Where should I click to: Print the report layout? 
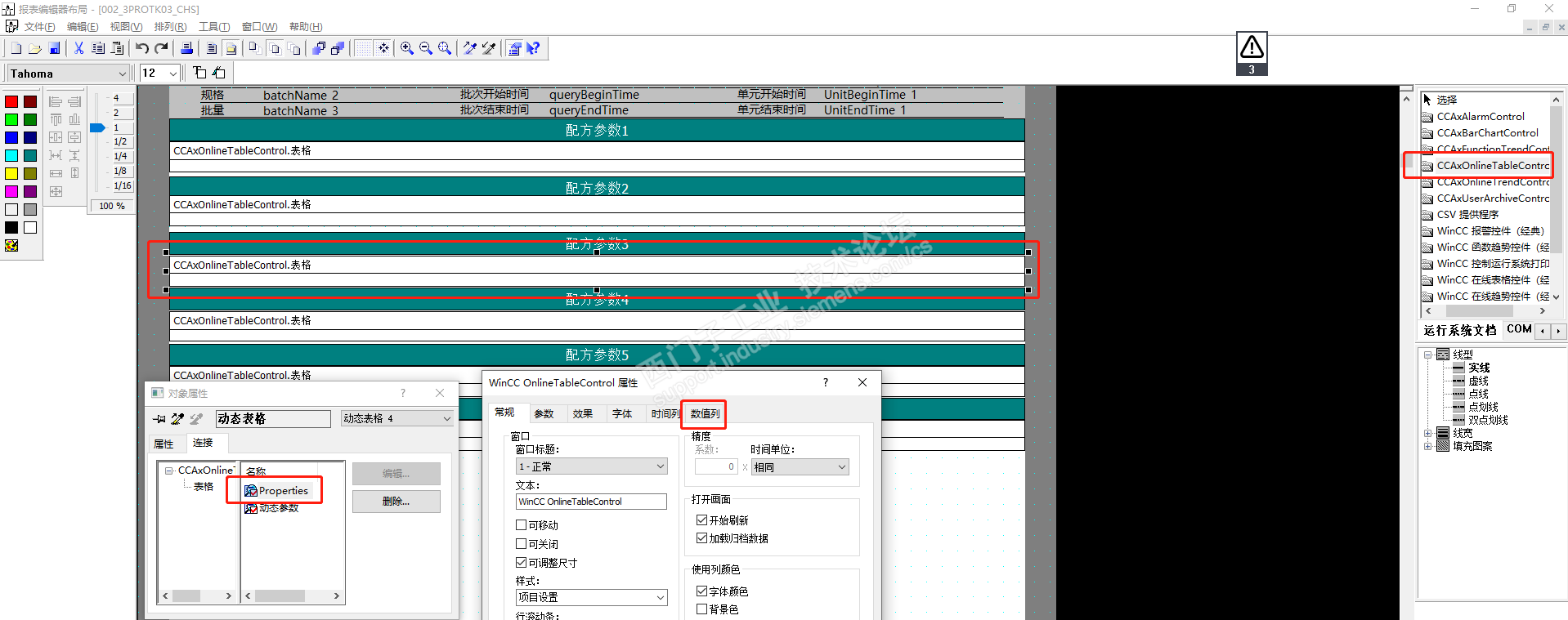point(186,48)
